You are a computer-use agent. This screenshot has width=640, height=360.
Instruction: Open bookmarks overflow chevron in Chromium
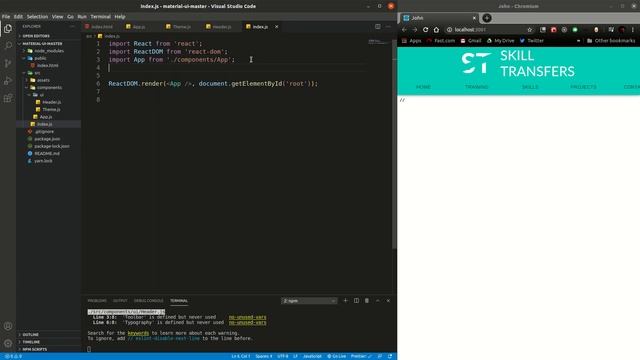coord(578,40)
